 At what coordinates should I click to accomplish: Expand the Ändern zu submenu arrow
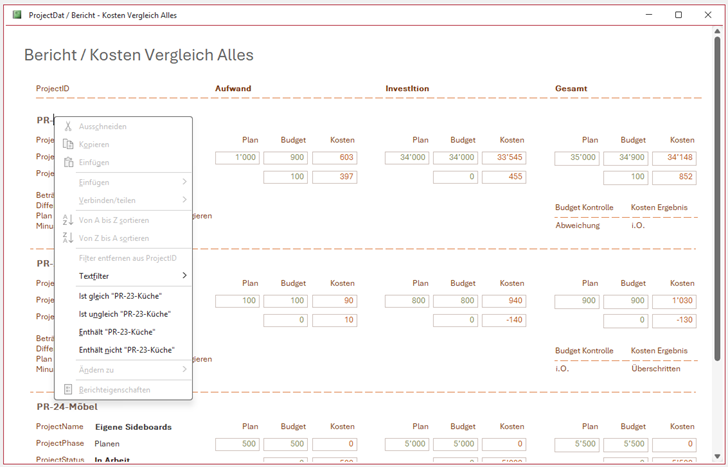(184, 370)
